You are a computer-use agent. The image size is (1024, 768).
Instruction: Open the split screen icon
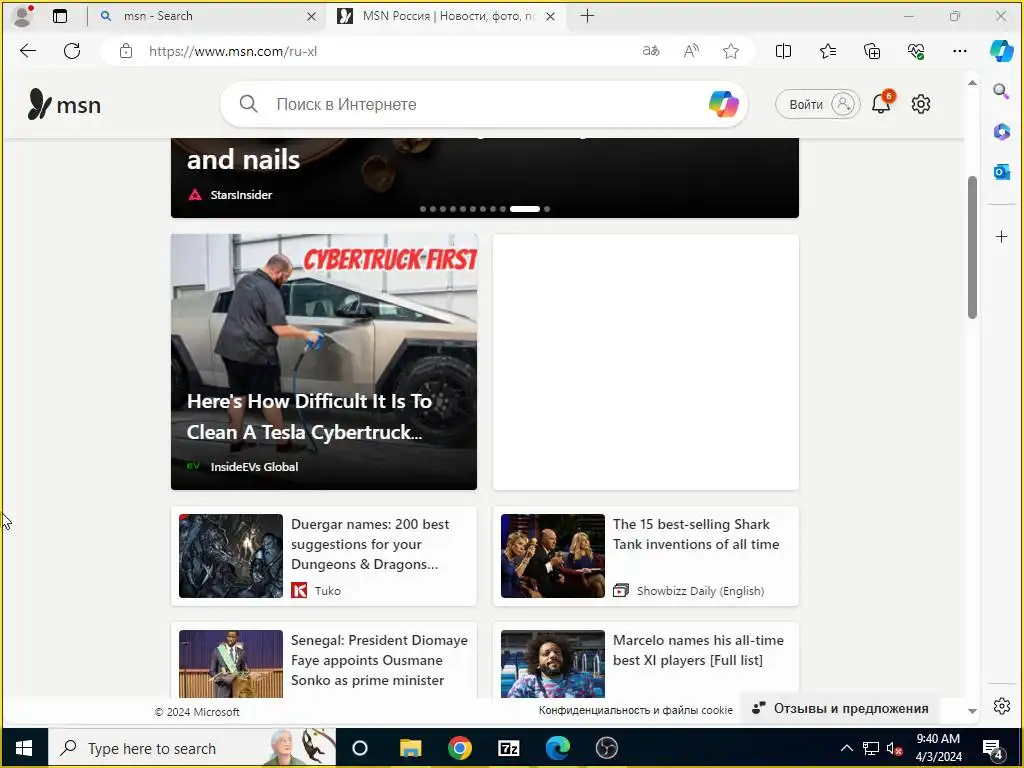coord(783,51)
